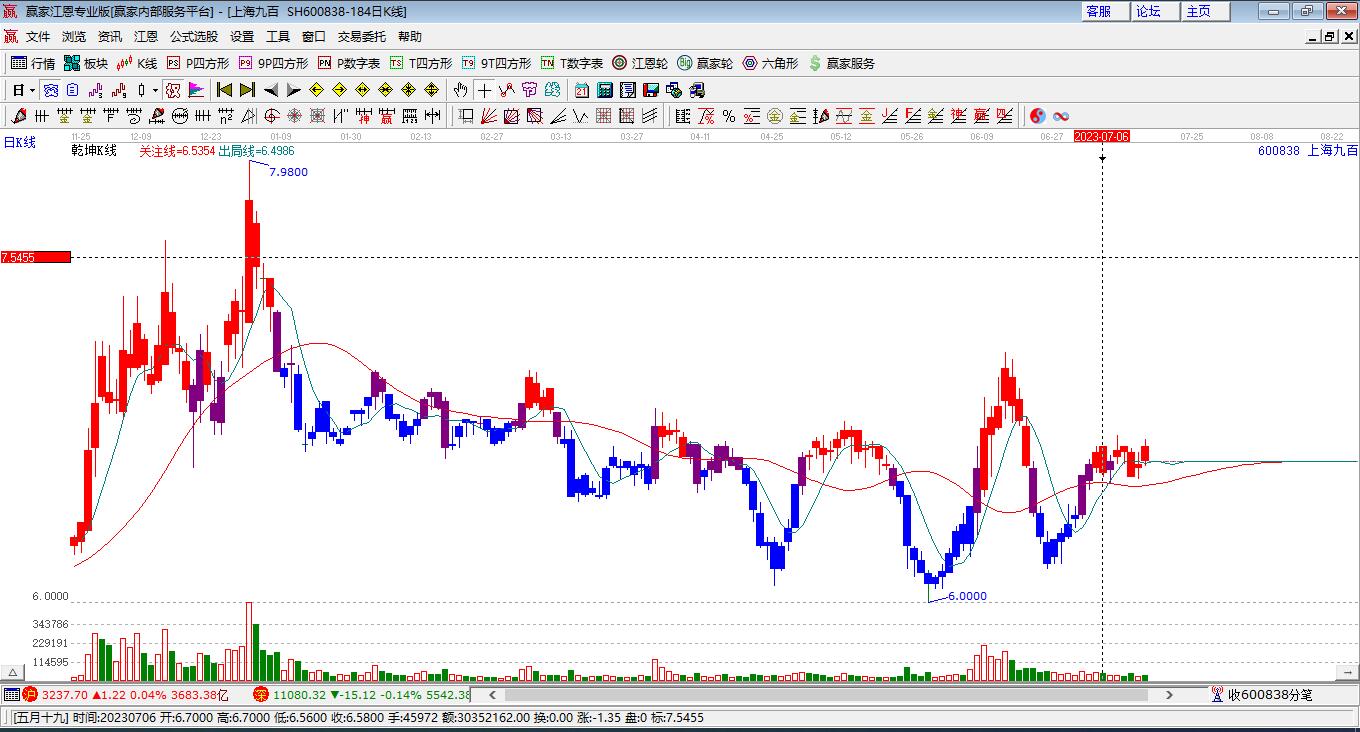Screen dimensions: 1360x732
Task: Expand the candlestick style dropdown arrow
Action: 155,90
